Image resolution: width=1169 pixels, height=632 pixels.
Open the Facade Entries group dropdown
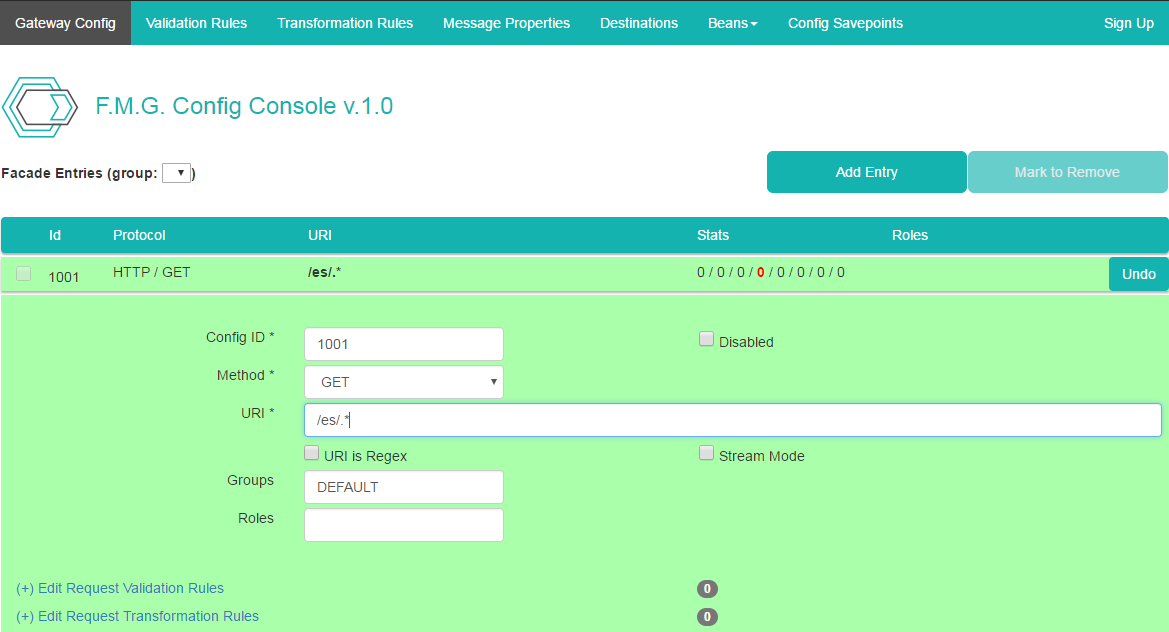176,173
